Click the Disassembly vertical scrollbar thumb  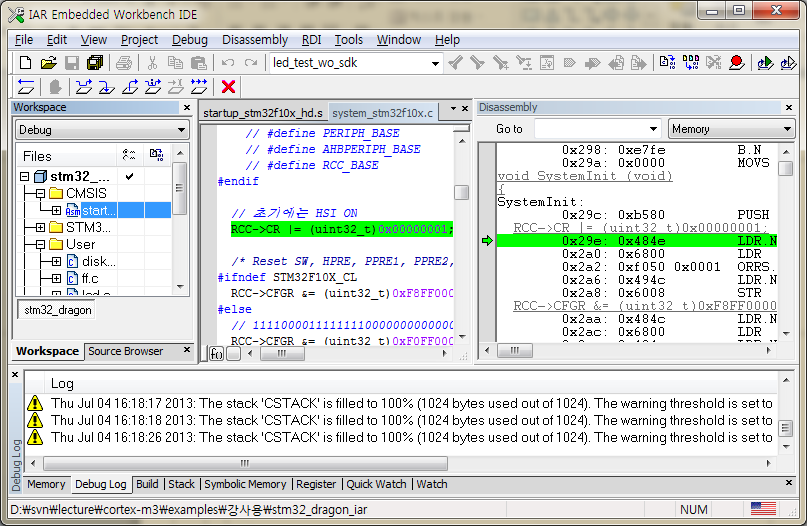point(786,168)
